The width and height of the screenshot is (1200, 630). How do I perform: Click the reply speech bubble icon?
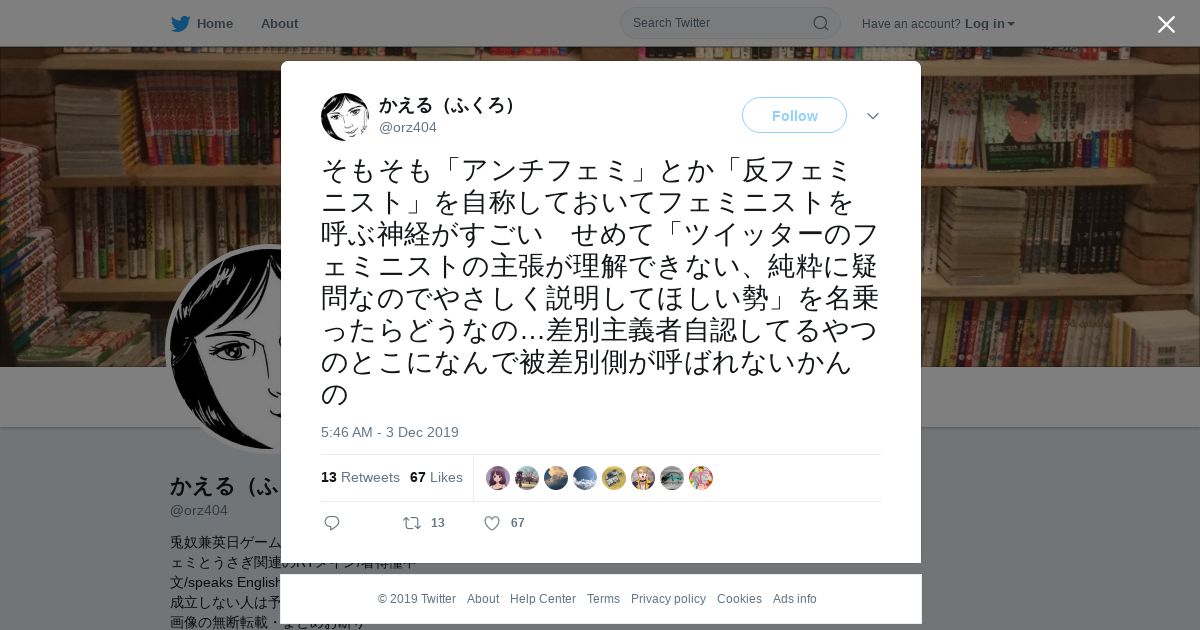332,523
